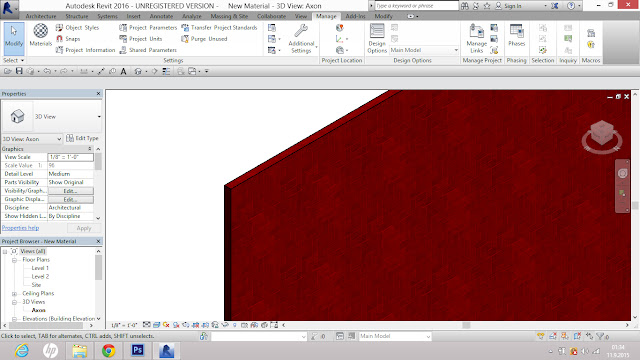Screen dimensions: 640x360
Task: Open Object Styles settings
Action: (x=77, y=28)
